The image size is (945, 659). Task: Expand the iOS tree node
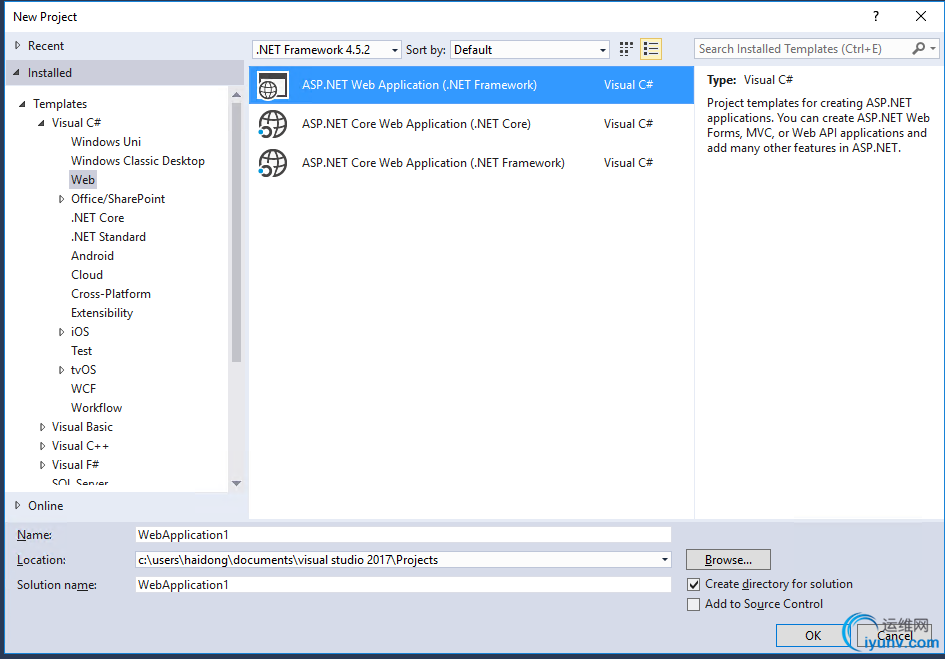(61, 332)
